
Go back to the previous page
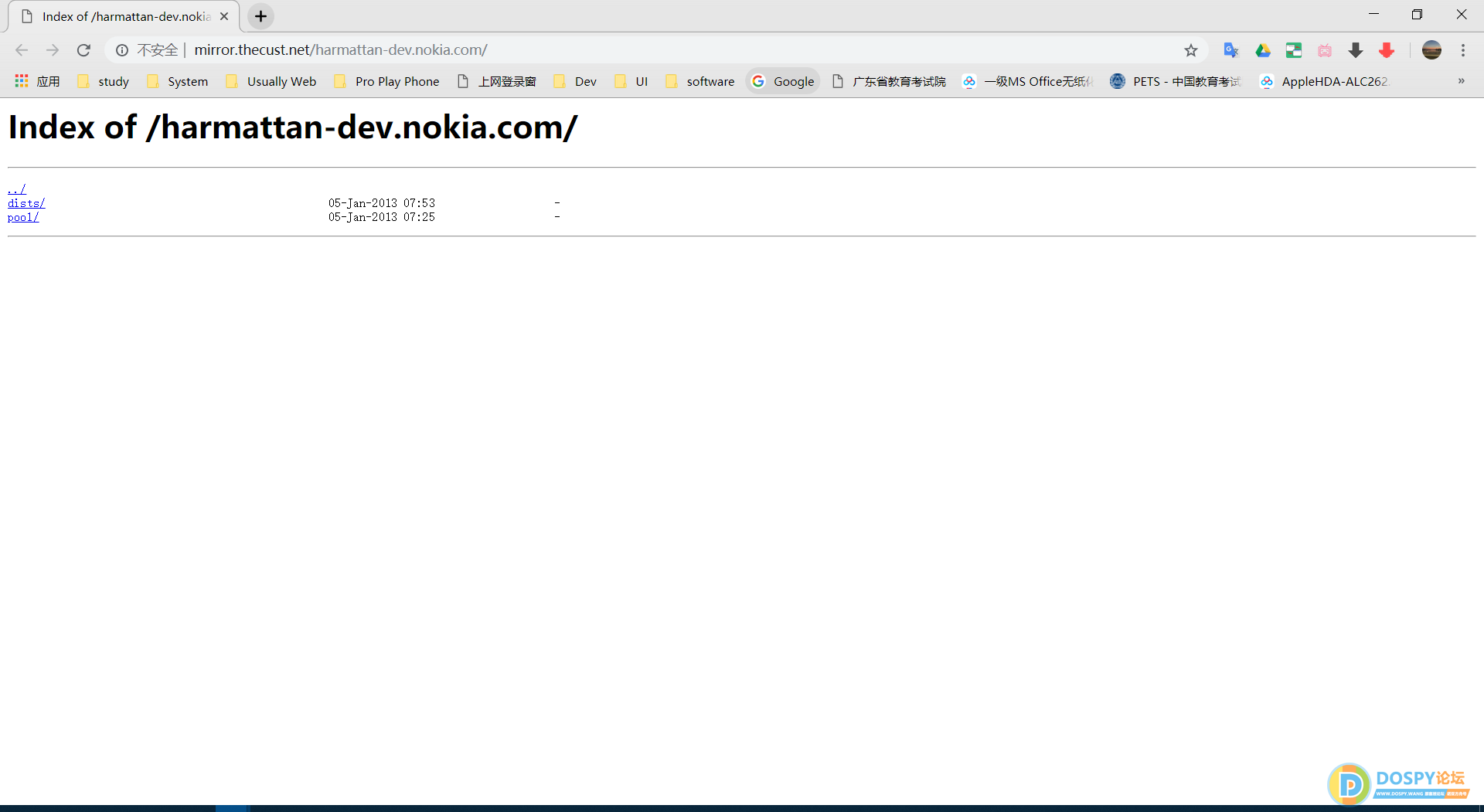(x=22, y=50)
